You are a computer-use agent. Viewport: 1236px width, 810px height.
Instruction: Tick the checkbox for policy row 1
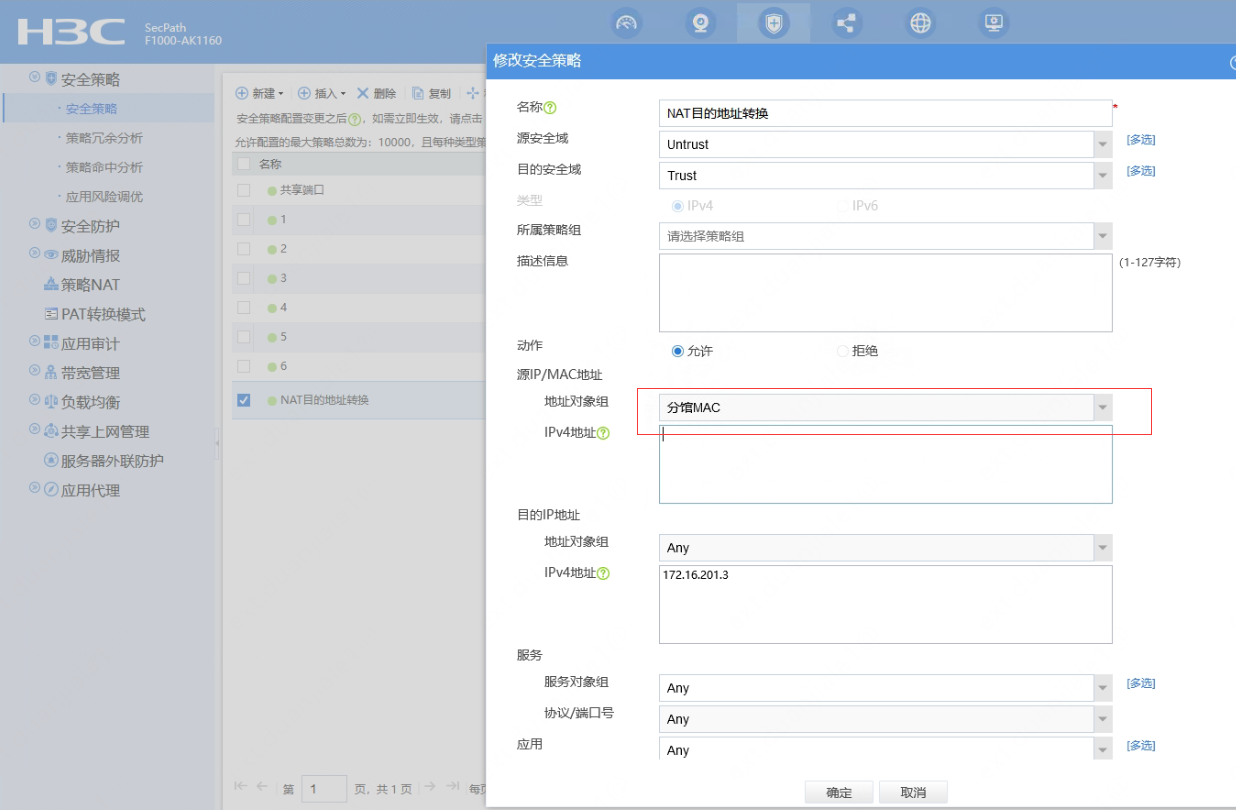click(244, 219)
